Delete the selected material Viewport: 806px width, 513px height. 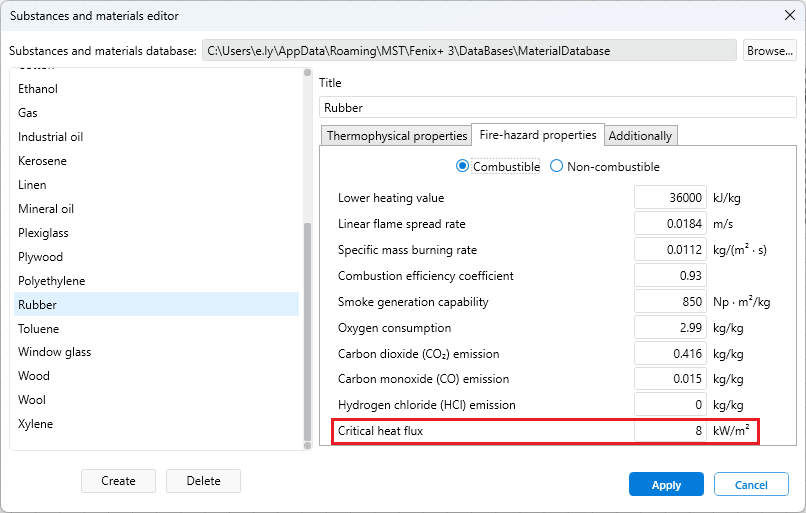pos(203,481)
